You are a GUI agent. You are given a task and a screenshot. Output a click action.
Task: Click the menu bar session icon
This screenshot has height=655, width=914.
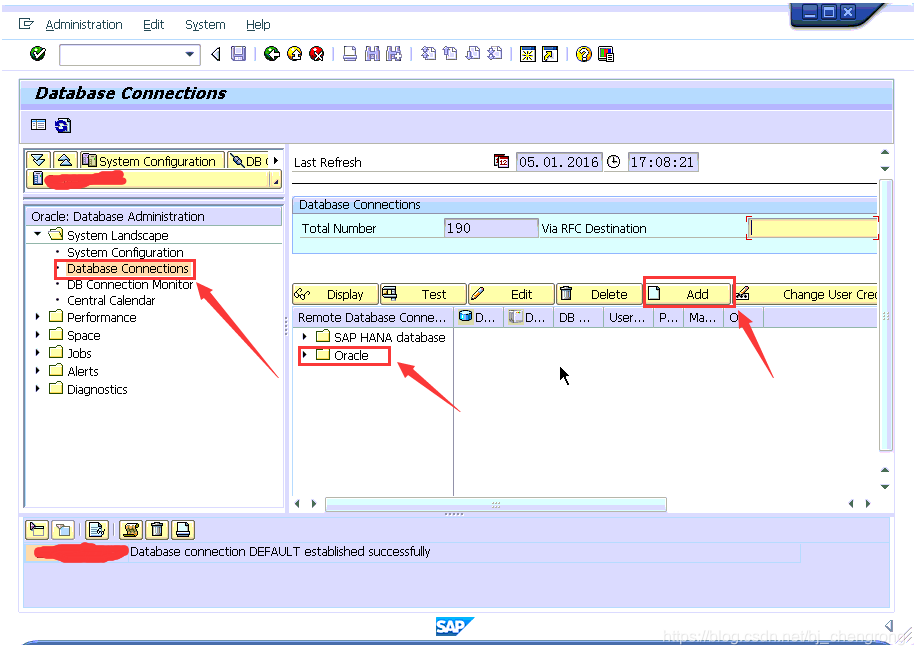point(26,24)
